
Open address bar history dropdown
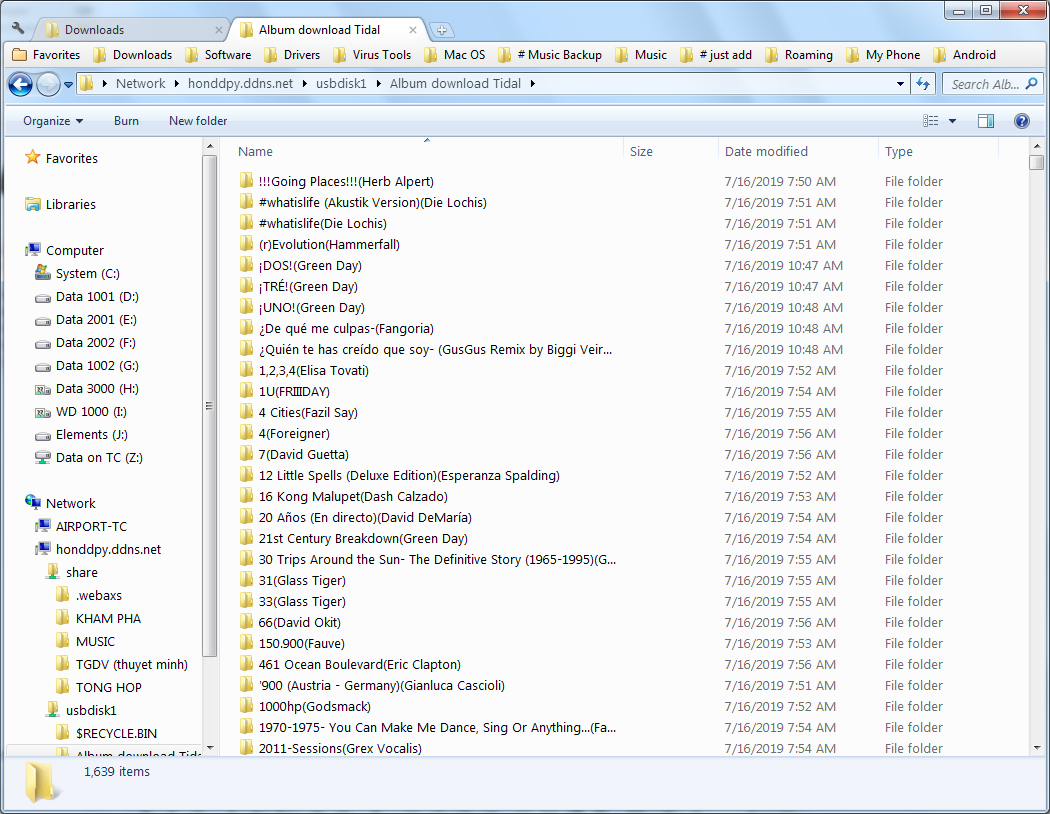[900, 84]
